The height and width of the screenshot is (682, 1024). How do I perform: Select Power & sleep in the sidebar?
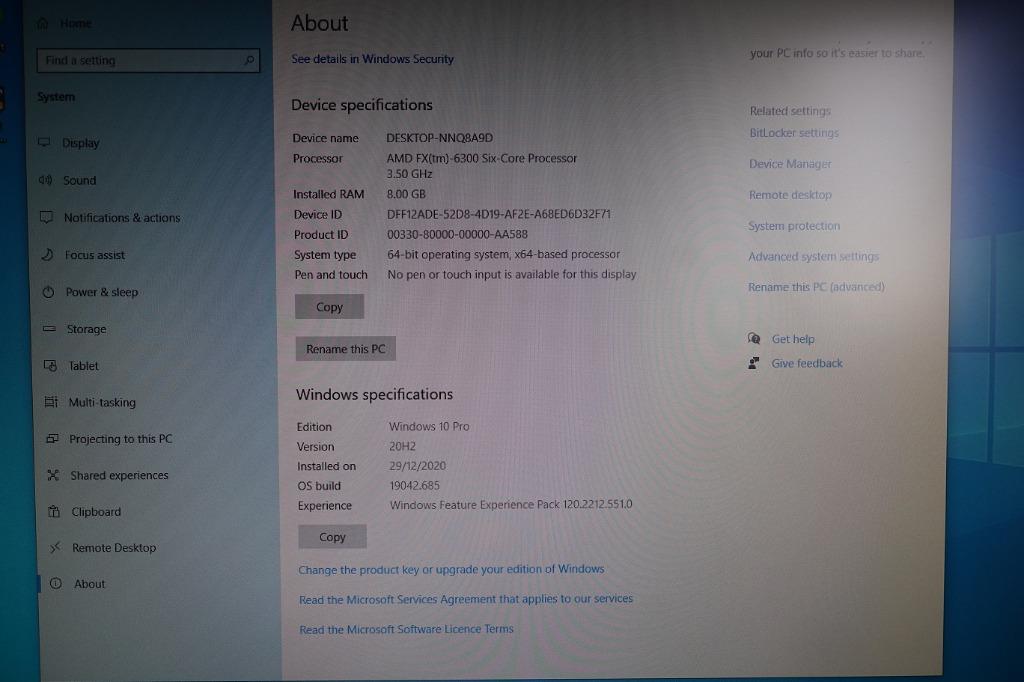[x=102, y=292]
